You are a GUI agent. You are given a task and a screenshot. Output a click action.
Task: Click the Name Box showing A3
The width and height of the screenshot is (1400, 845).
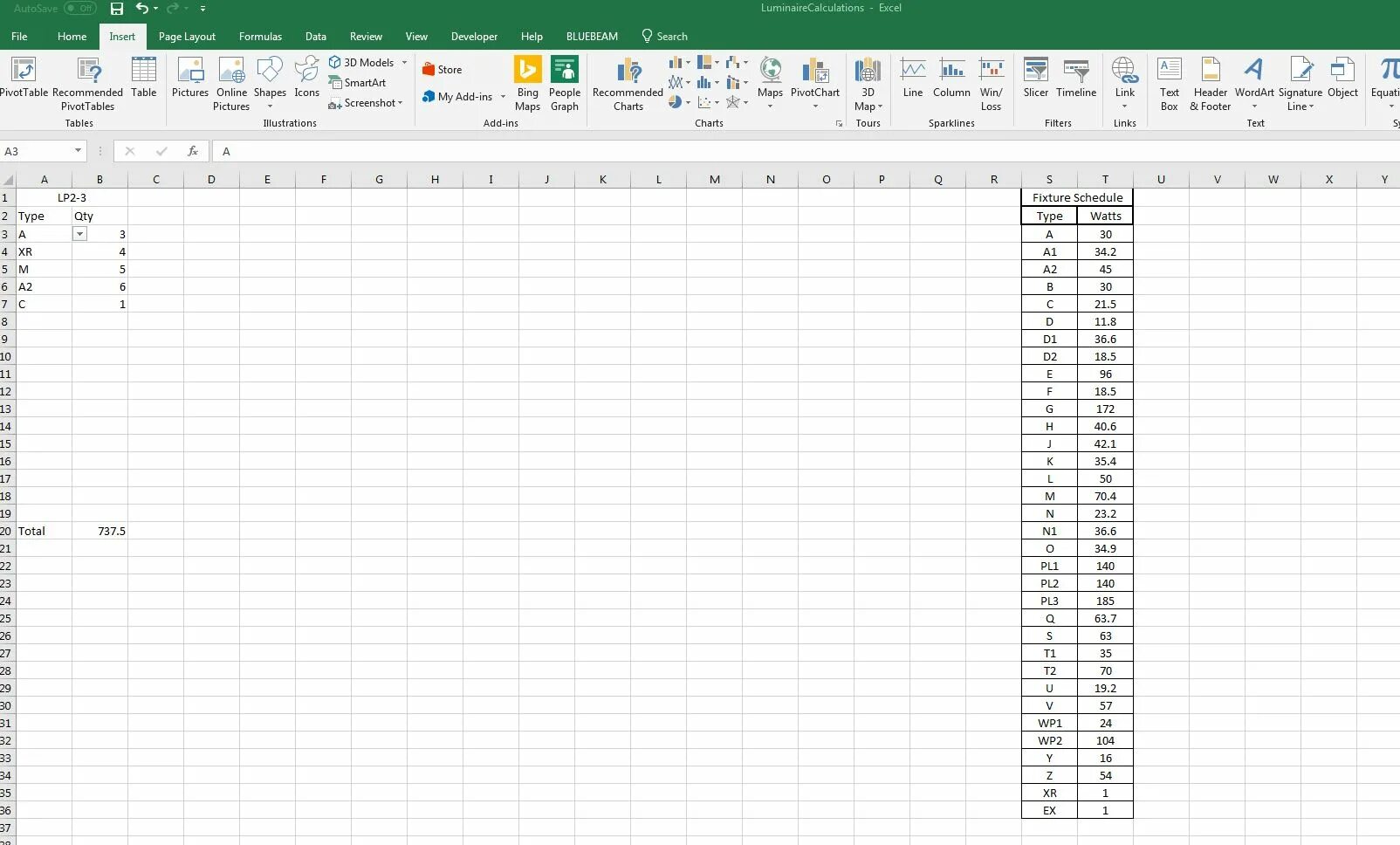(x=37, y=151)
